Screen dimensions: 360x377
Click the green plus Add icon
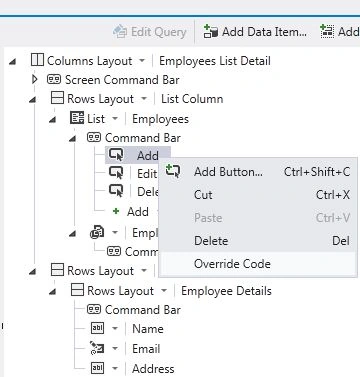(116, 211)
